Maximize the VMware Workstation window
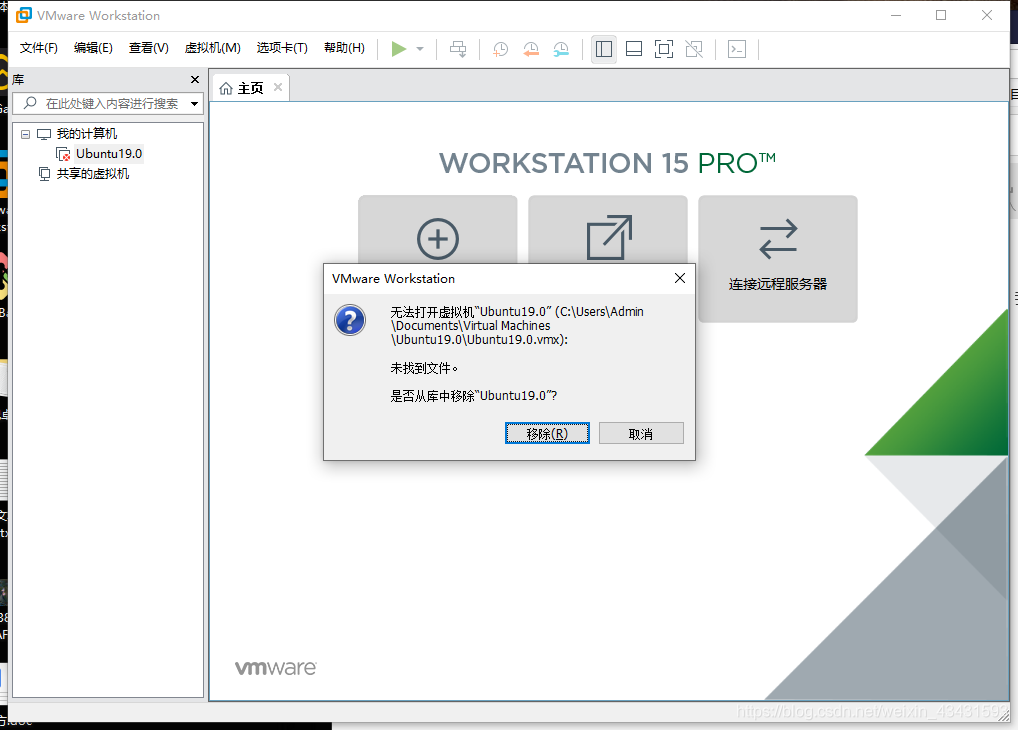This screenshot has height=730, width=1018. [x=941, y=15]
